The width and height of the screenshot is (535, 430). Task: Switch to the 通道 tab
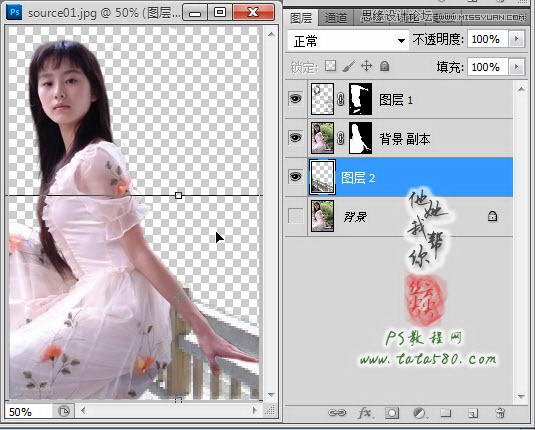(336, 17)
